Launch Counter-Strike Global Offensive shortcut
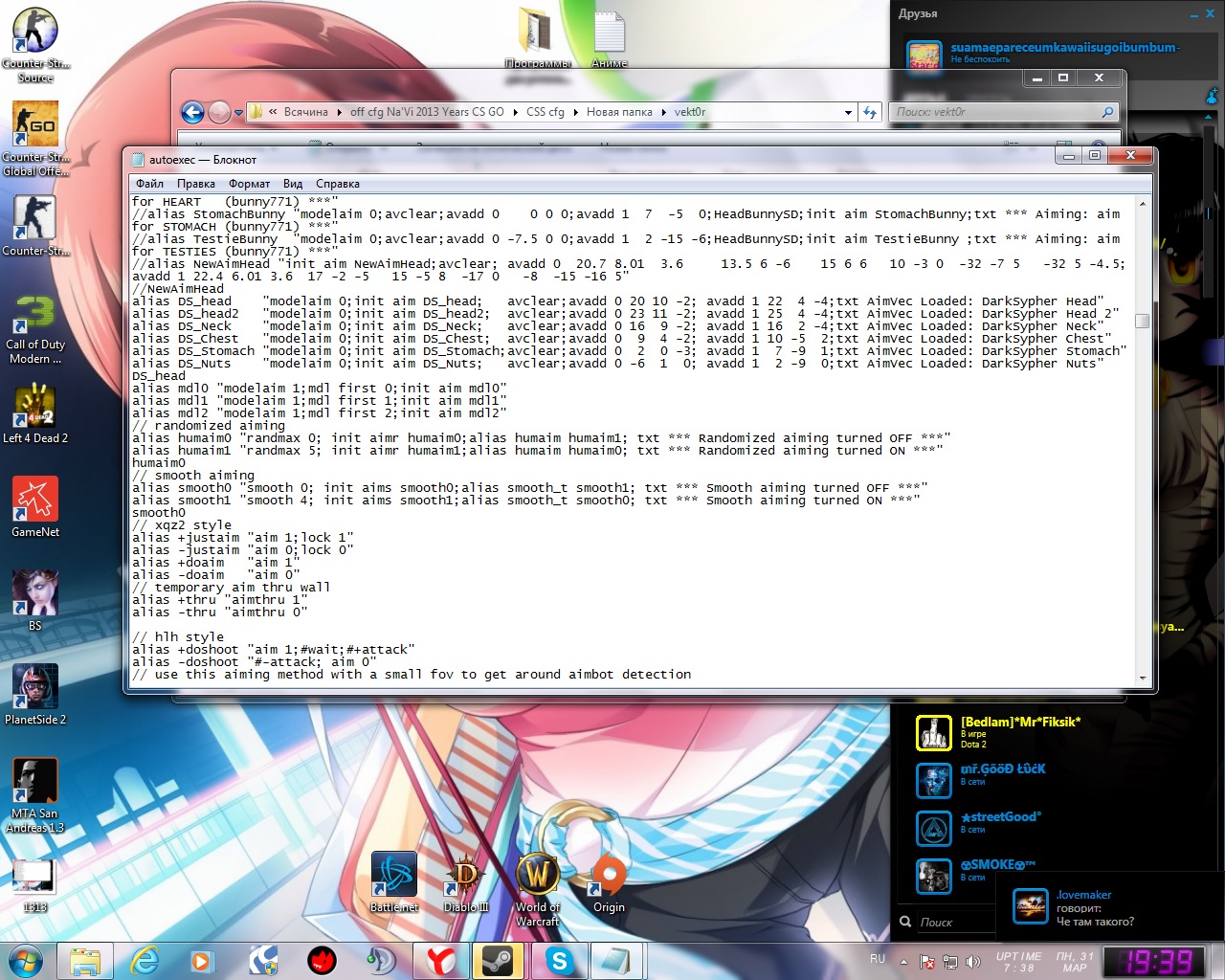 pos(35,139)
